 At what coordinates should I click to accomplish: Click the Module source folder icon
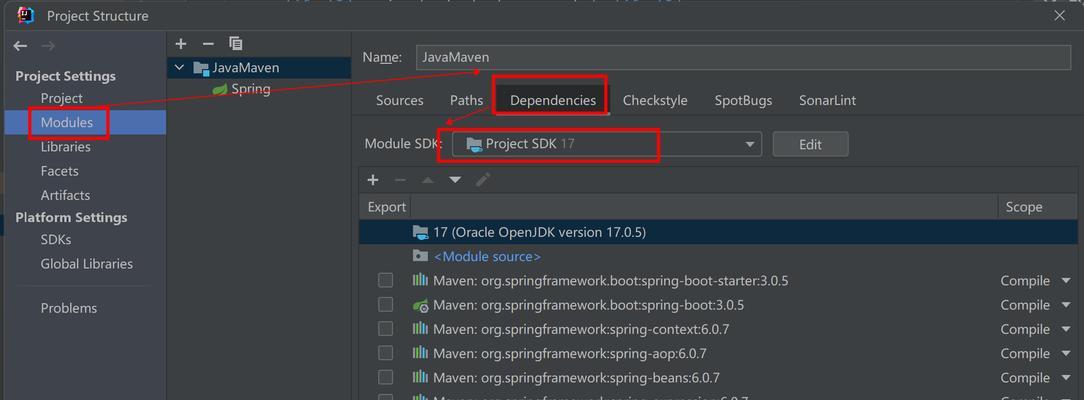tap(420, 256)
